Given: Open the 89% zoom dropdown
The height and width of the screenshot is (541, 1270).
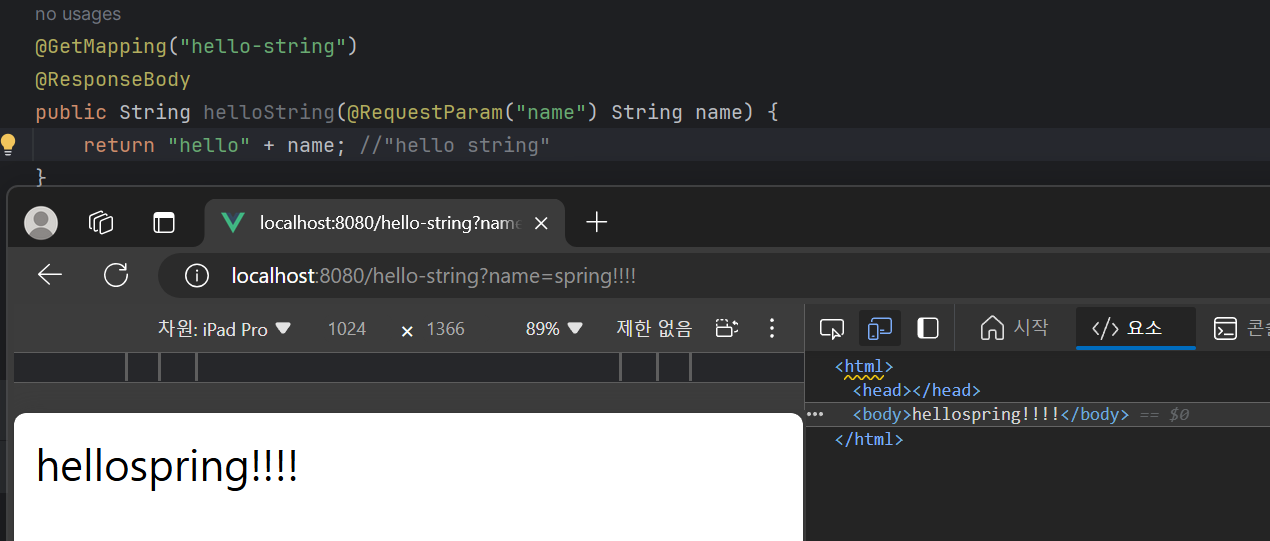Looking at the screenshot, I should coord(554,328).
